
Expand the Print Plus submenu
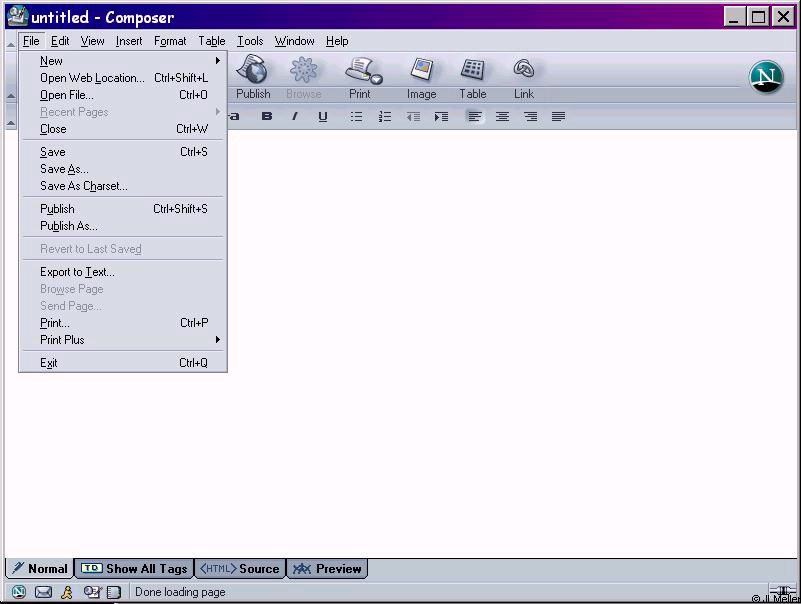pos(123,340)
